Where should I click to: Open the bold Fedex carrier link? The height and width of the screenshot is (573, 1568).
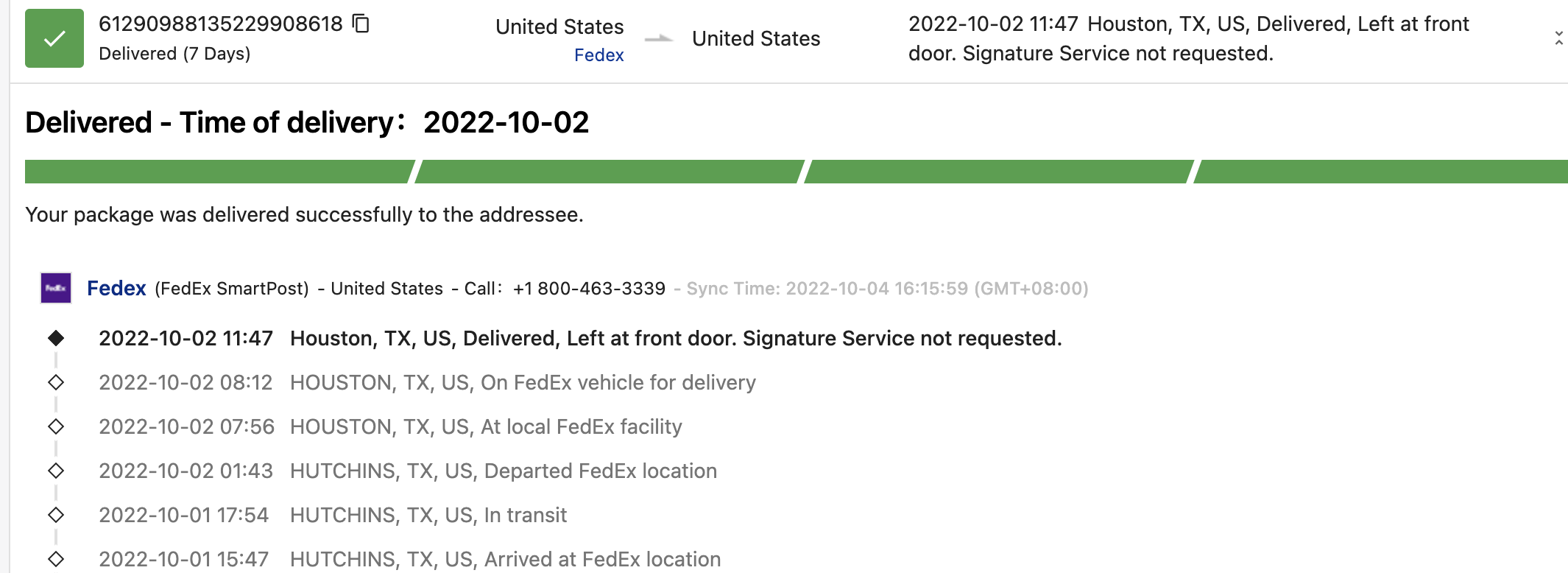(x=116, y=288)
